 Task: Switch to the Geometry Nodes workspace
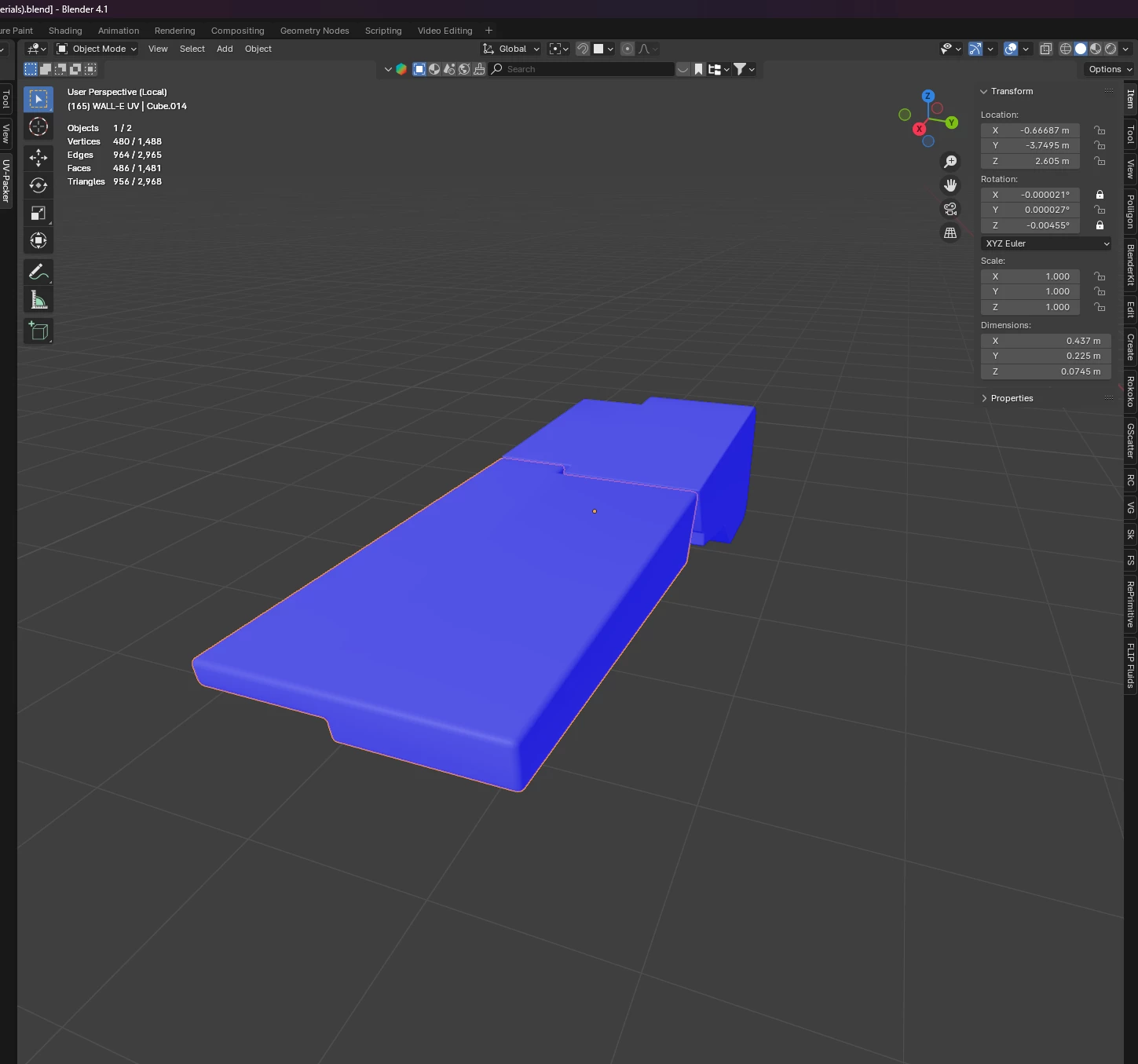tap(314, 31)
